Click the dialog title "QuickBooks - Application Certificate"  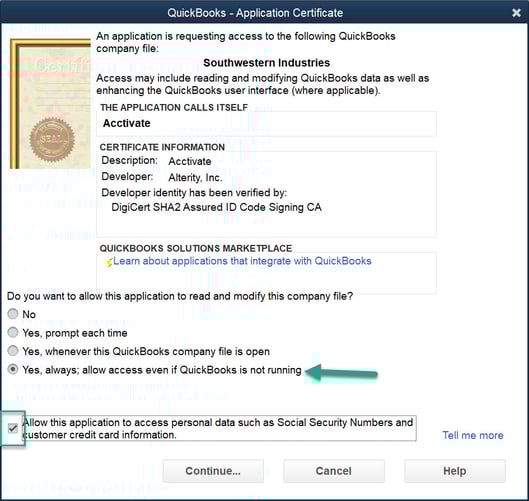click(255, 13)
